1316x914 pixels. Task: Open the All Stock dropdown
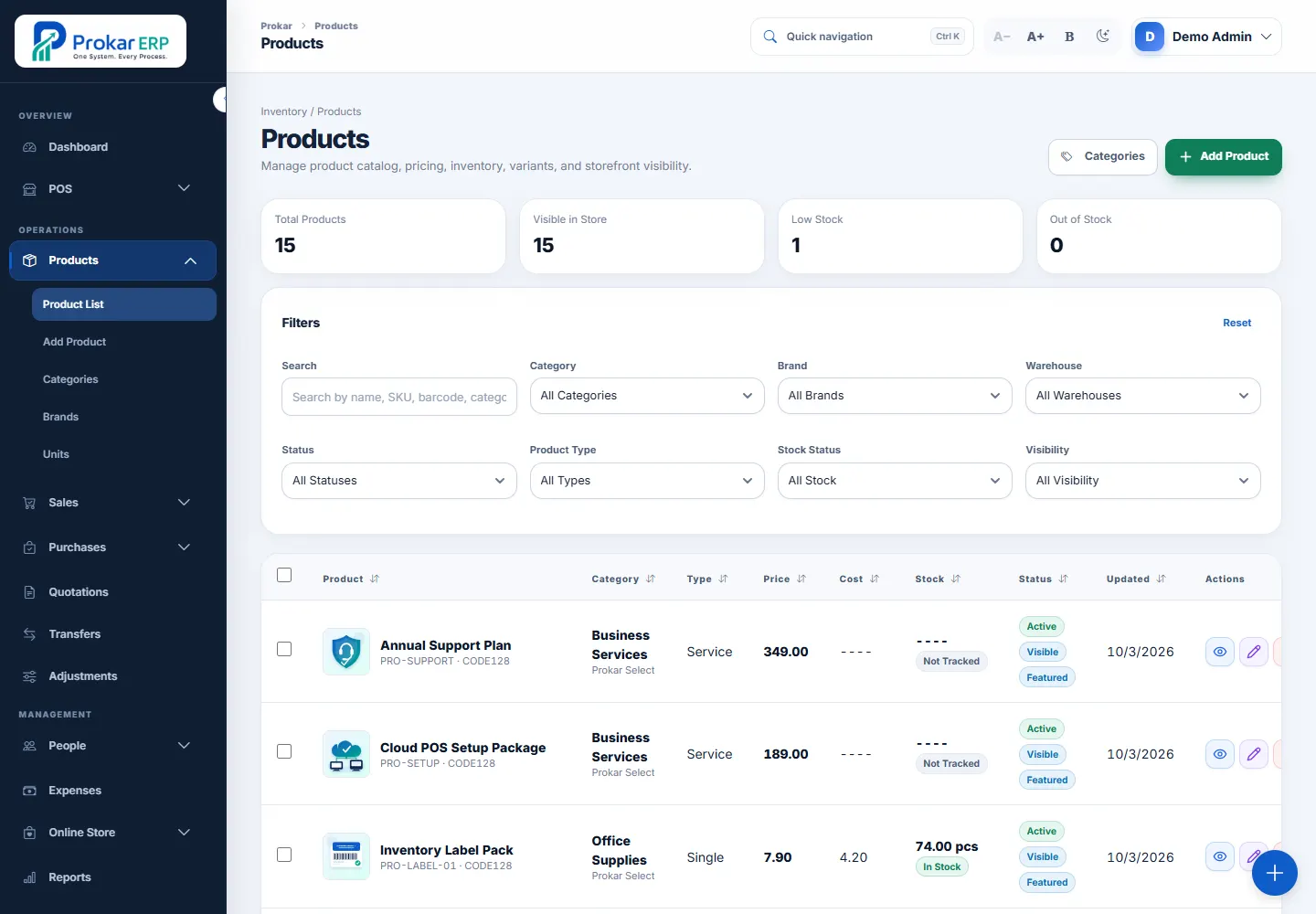point(895,481)
